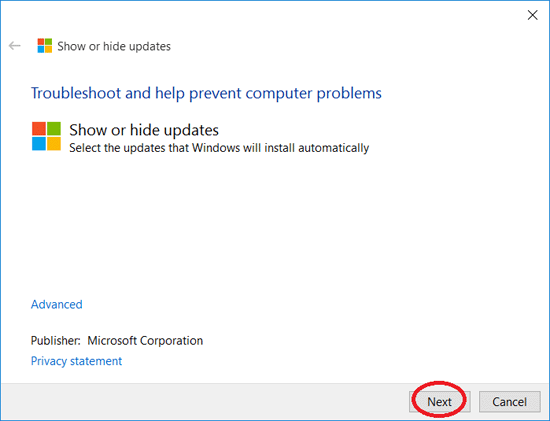This screenshot has width=550, height=421.
Task: Click the gray footer bar beside Next
Action: (x=203, y=402)
